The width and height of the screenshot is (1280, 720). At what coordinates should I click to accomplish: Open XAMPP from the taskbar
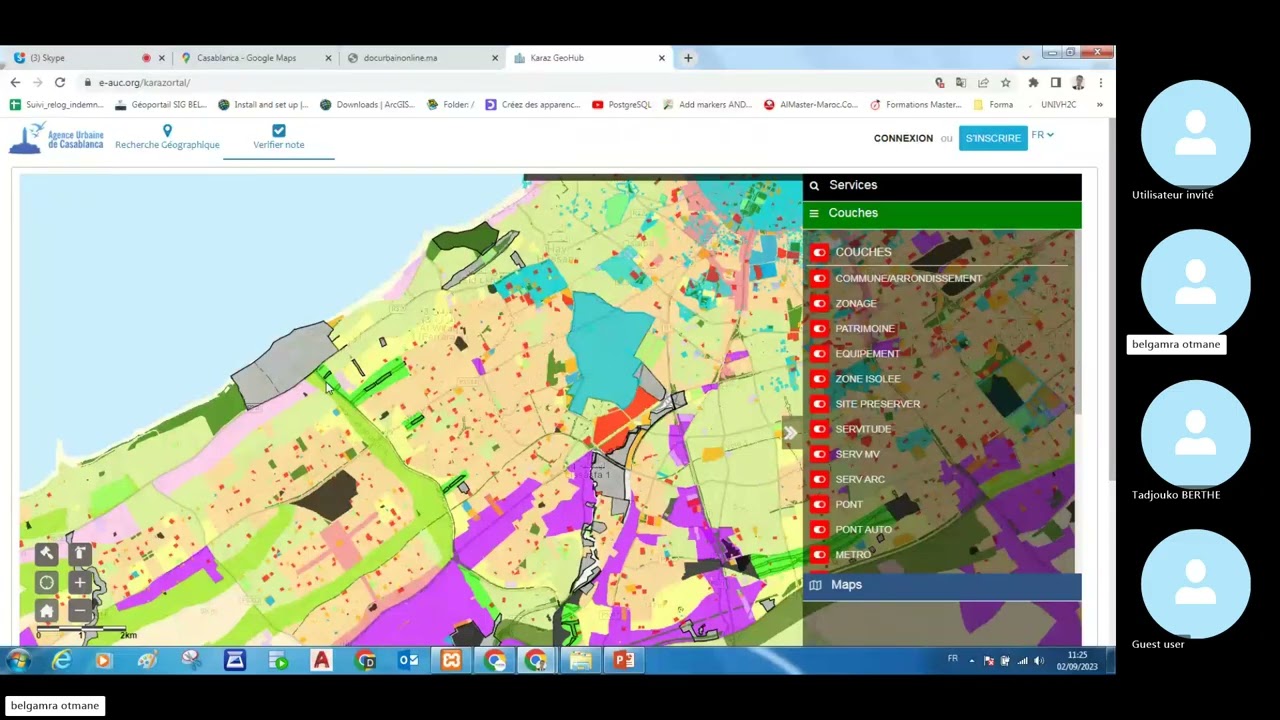[x=451, y=660]
